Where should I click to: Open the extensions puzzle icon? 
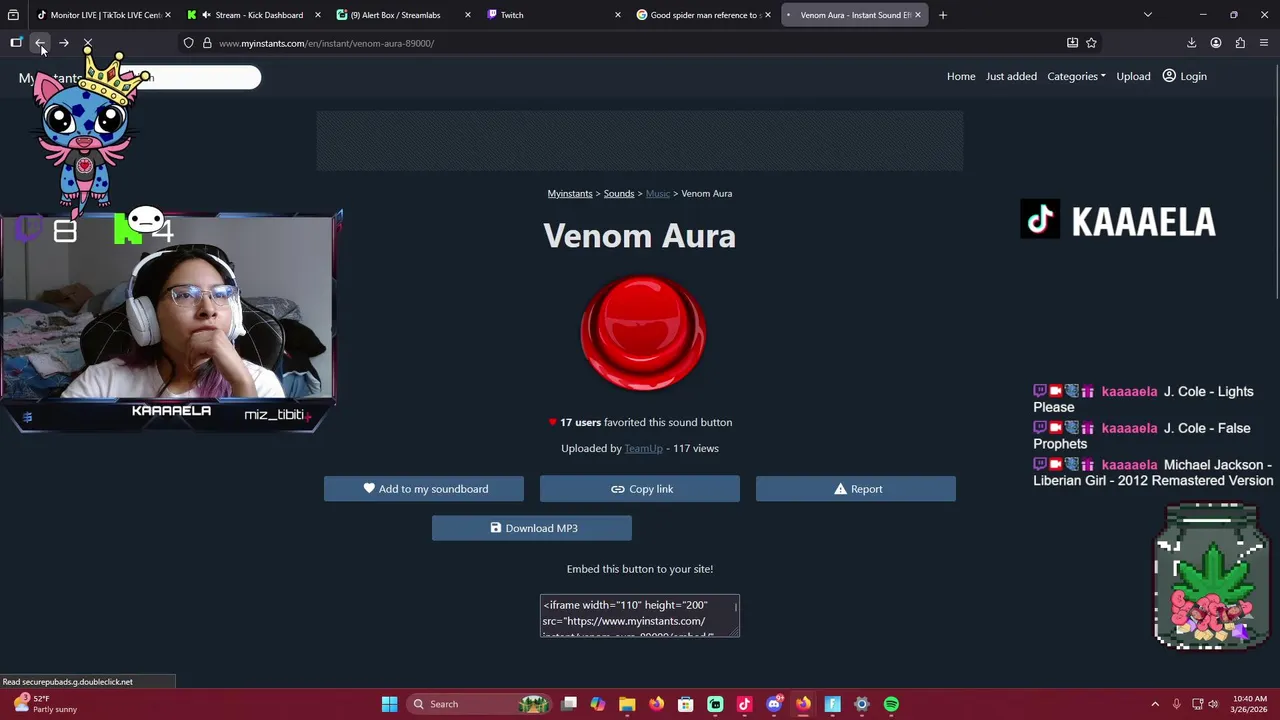pos(1240,43)
